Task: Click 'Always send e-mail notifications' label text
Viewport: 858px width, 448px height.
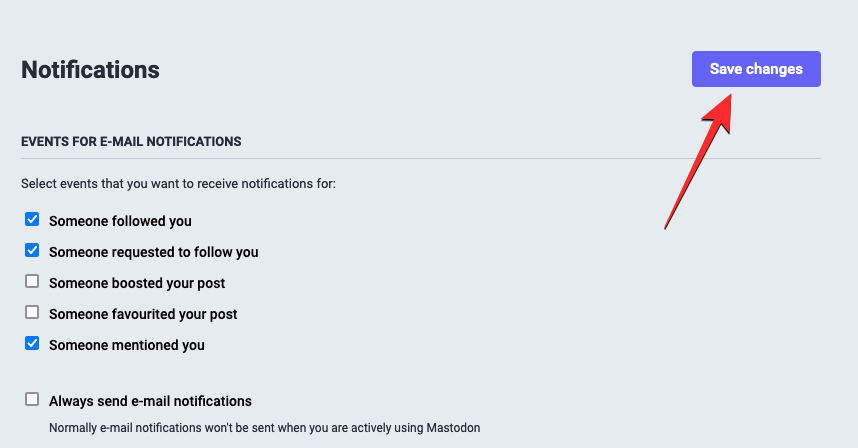Action: coord(150,401)
